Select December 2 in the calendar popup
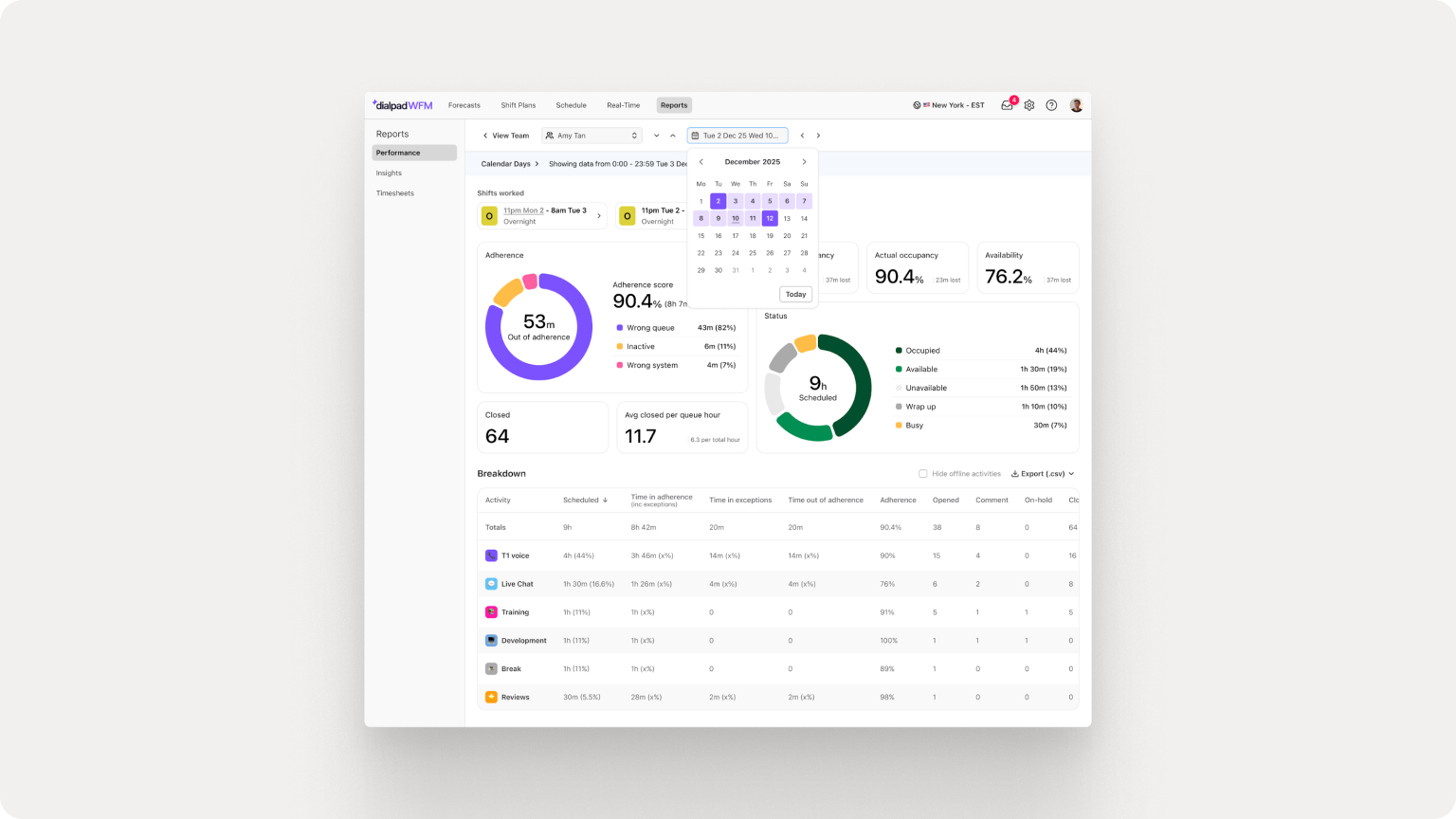Viewport: 1456px width, 819px height. [718, 201]
